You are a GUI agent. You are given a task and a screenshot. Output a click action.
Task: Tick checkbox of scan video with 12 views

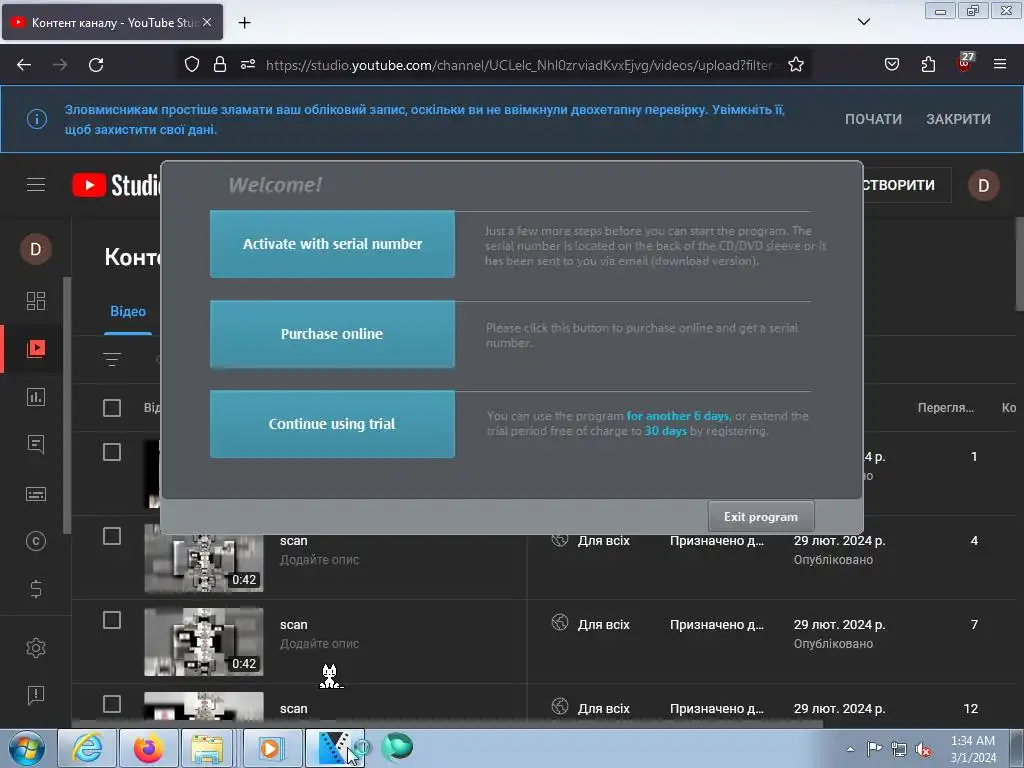pyautogui.click(x=112, y=704)
